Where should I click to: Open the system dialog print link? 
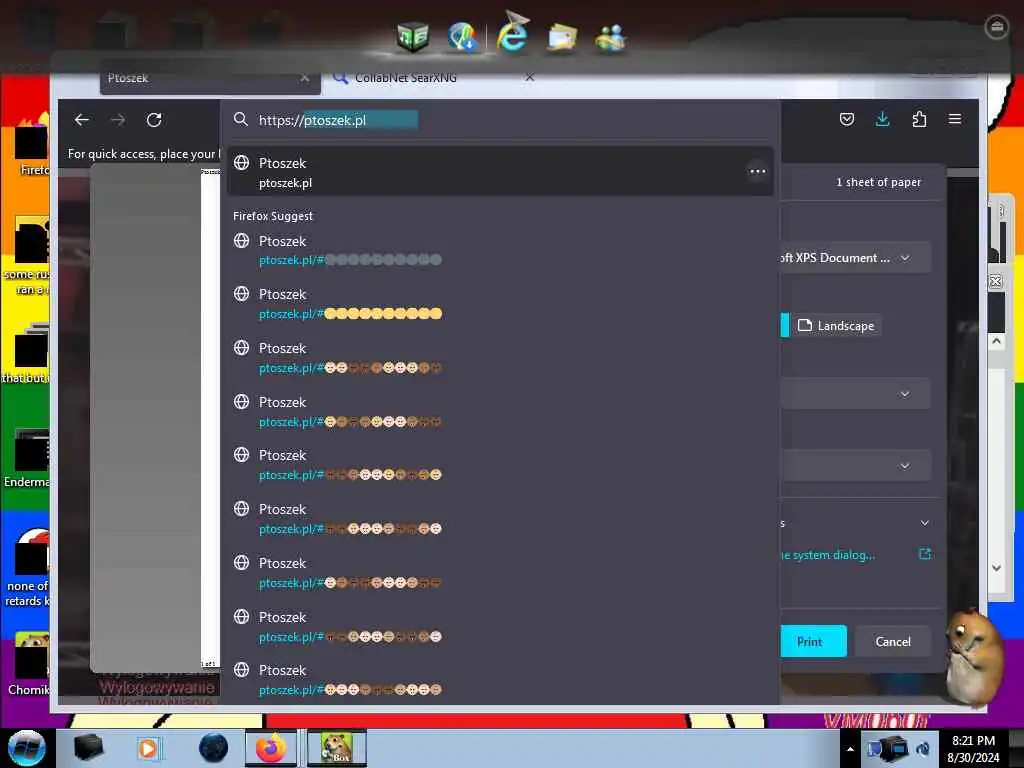click(827, 554)
